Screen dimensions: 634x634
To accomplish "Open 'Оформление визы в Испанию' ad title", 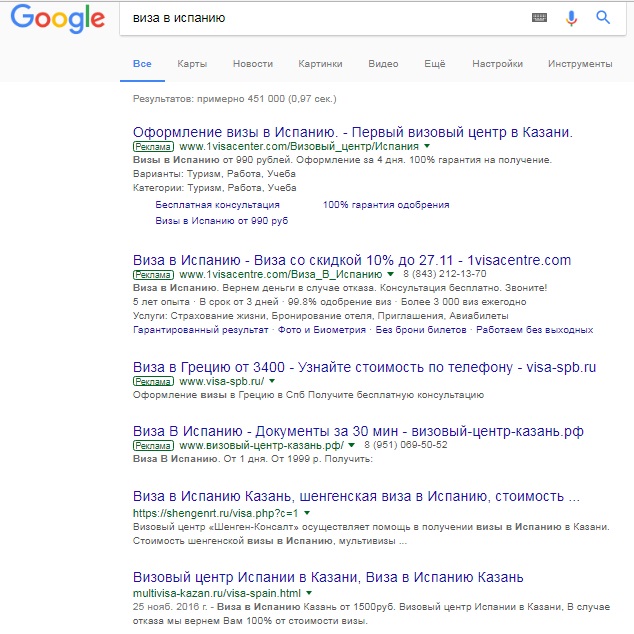I will click(x=353, y=132).
